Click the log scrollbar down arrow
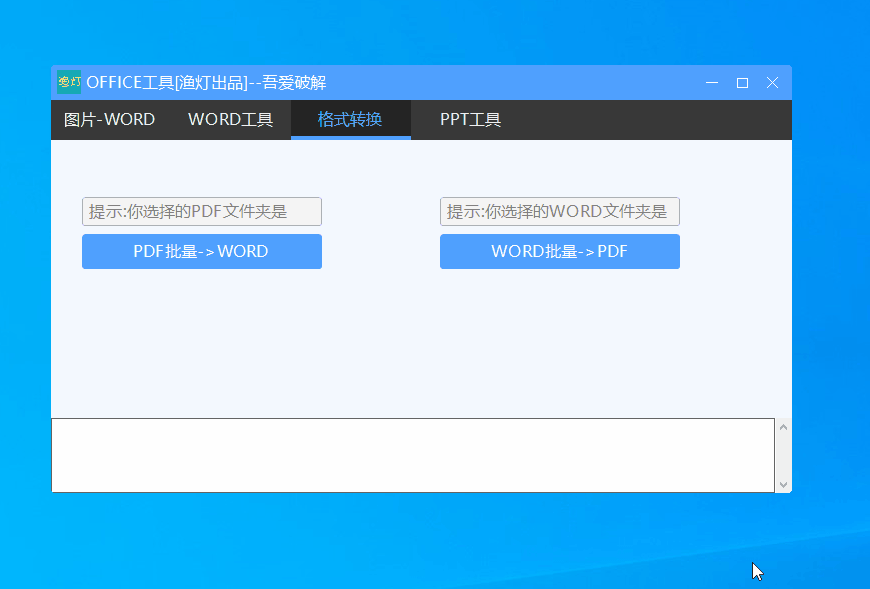 pyautogui.click(x=783, y=485)
